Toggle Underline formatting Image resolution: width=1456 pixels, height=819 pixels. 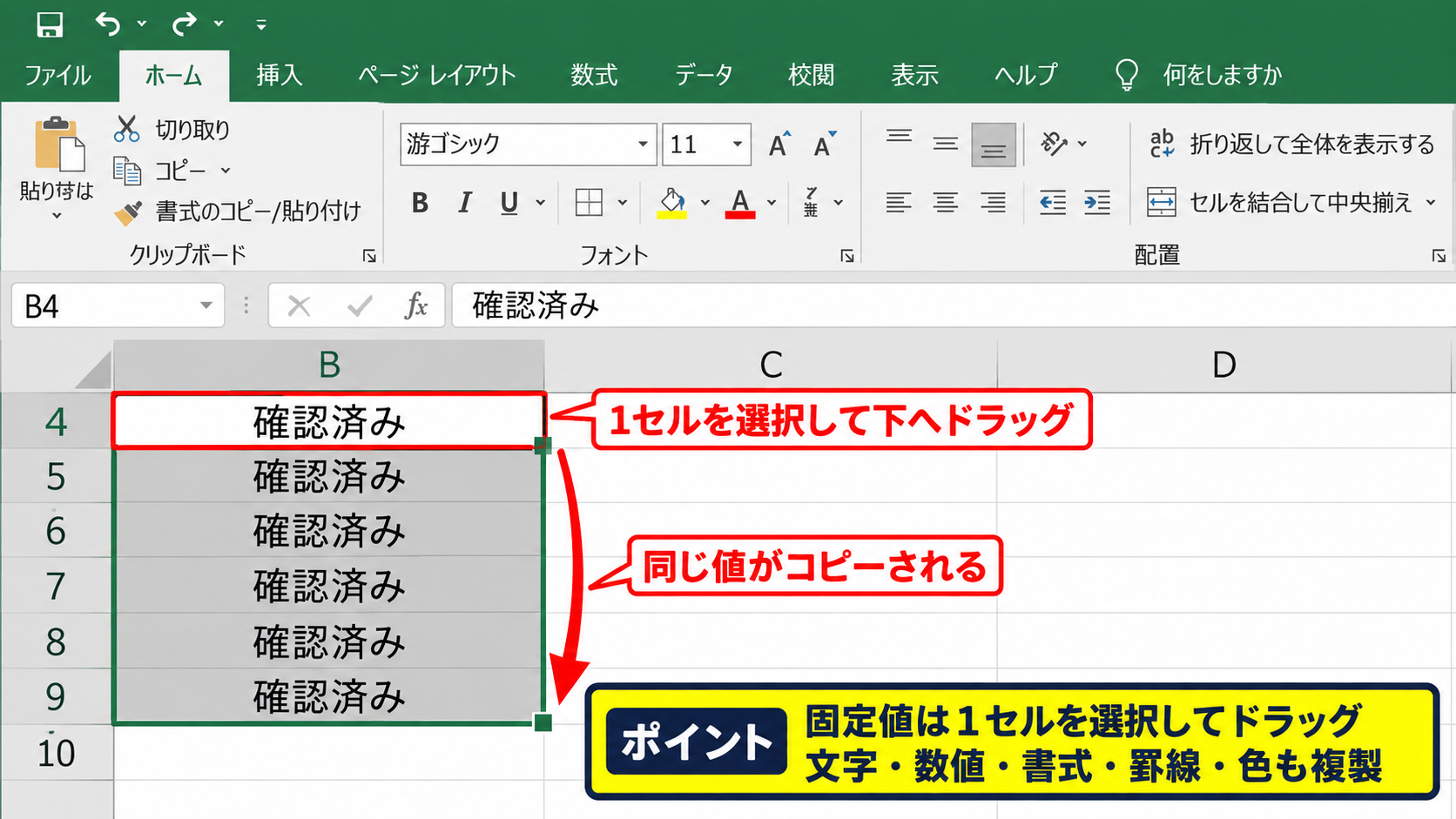tap(509, 203)
